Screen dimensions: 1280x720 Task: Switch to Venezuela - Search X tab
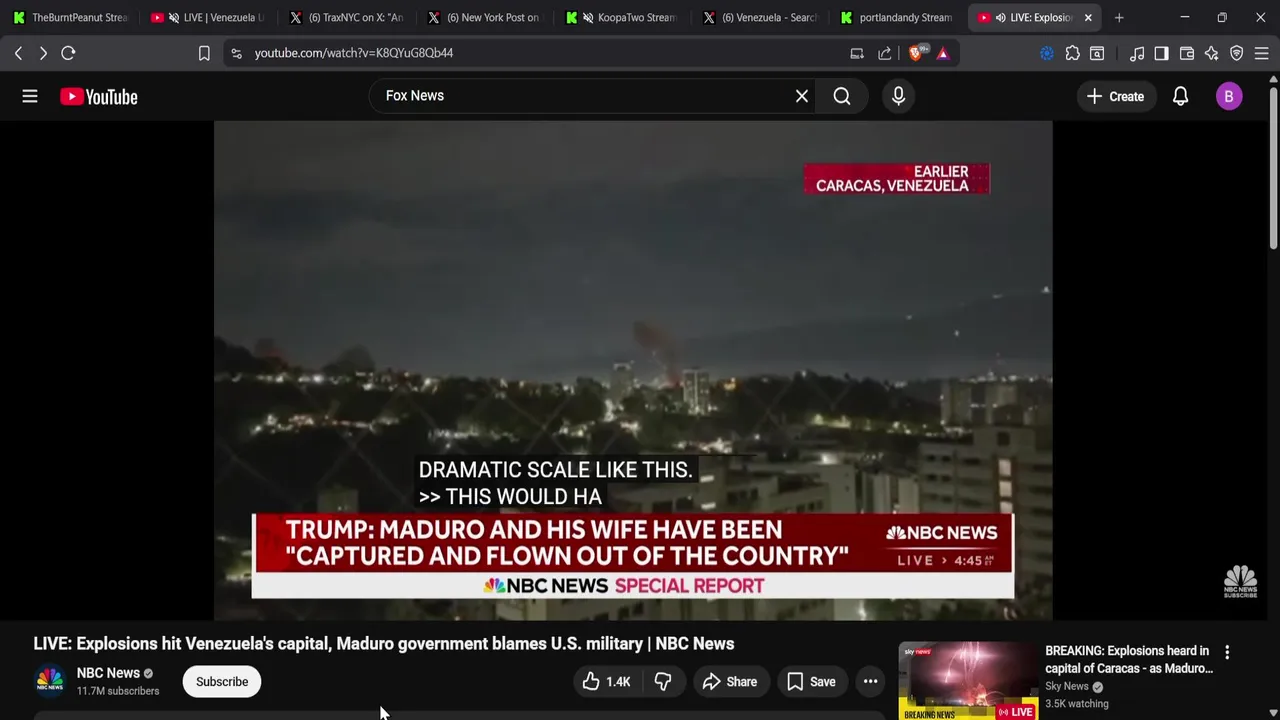click(x=759, y=18)
